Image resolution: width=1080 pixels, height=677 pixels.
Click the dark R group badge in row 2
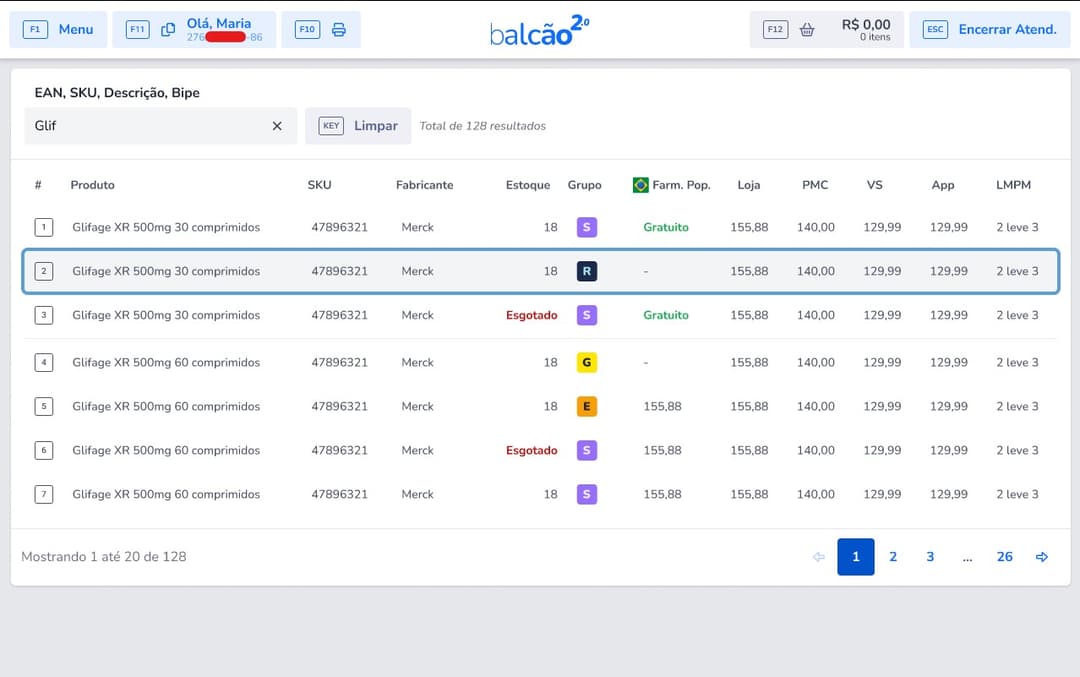(587, 271)
